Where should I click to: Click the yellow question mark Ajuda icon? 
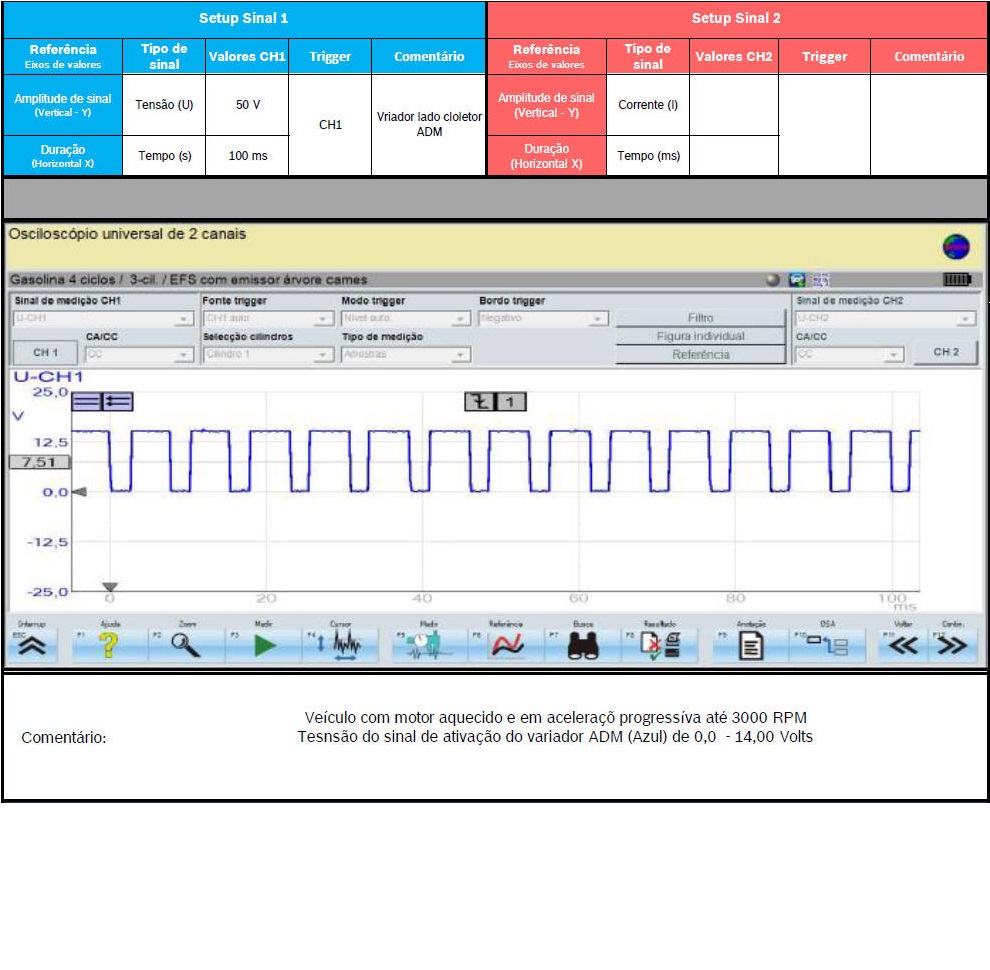coord(110,646)
